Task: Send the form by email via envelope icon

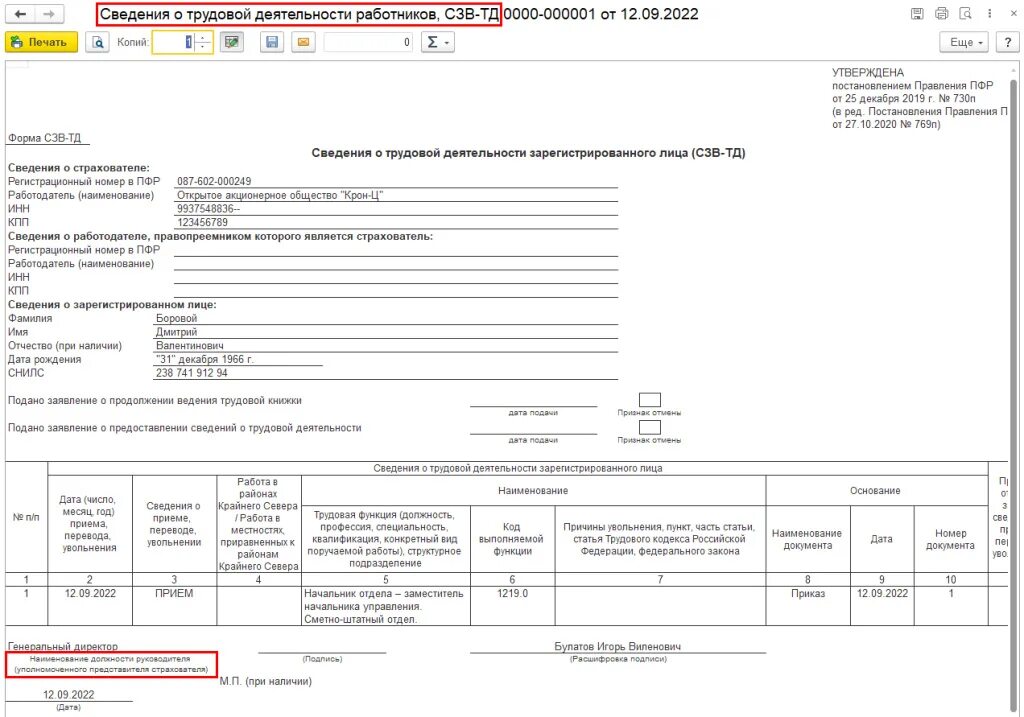Action: pos(303,42)
